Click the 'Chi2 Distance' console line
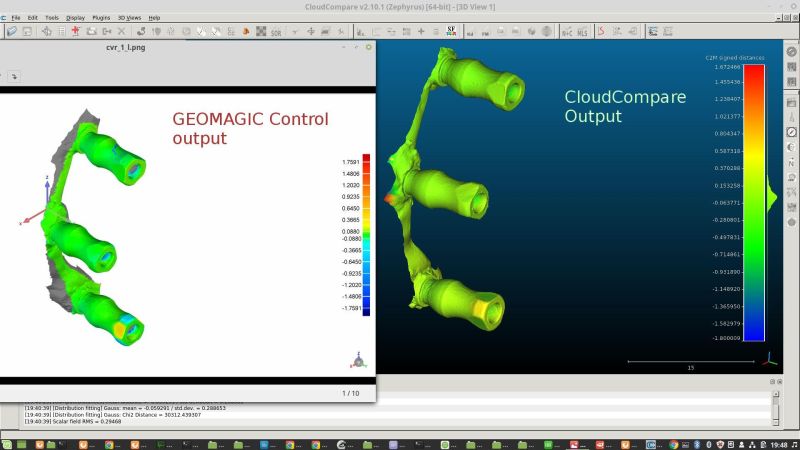The height and width of the screenshot is (450, 800). 113,415
